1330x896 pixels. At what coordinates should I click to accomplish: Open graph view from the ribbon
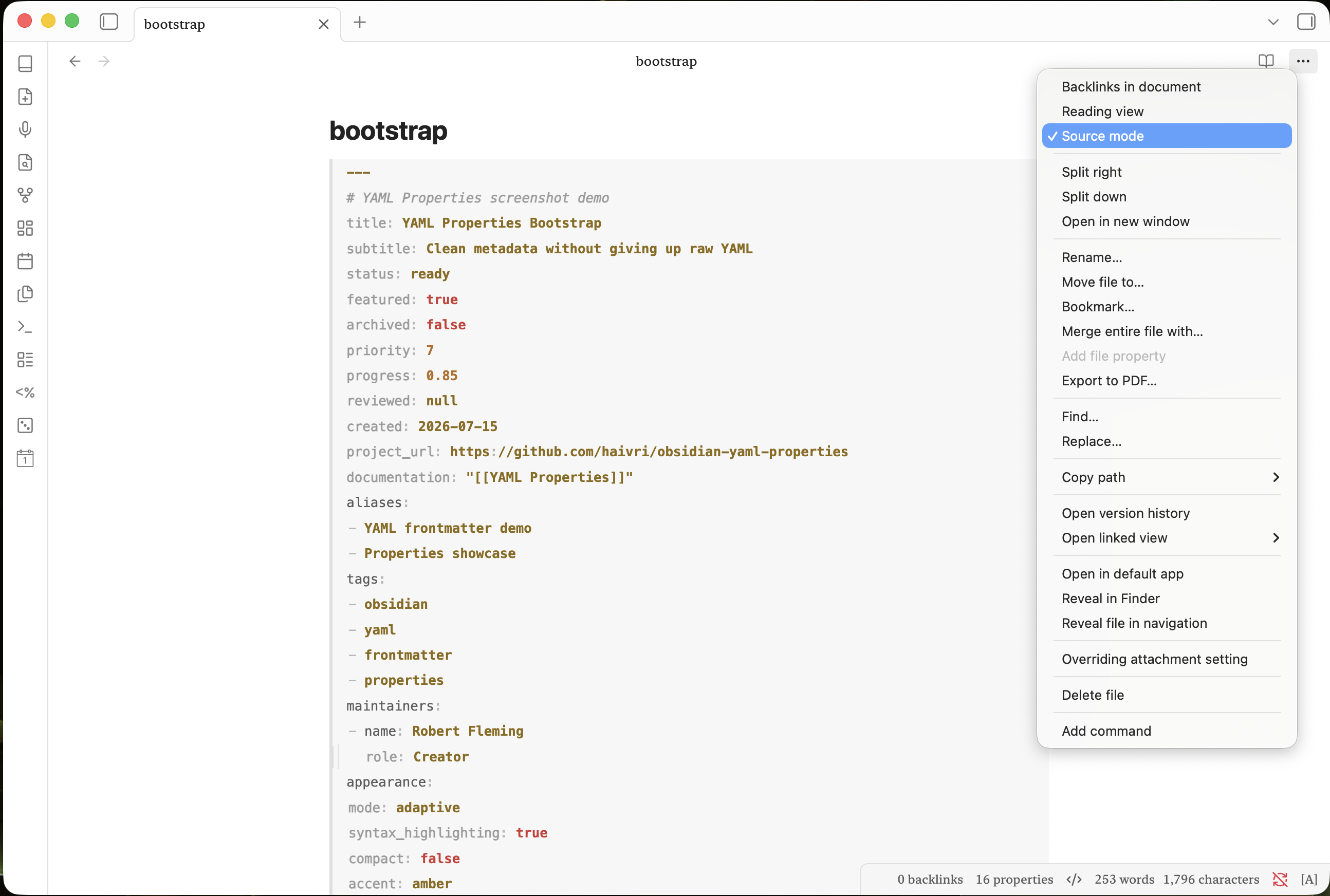(x=25, y=195)
